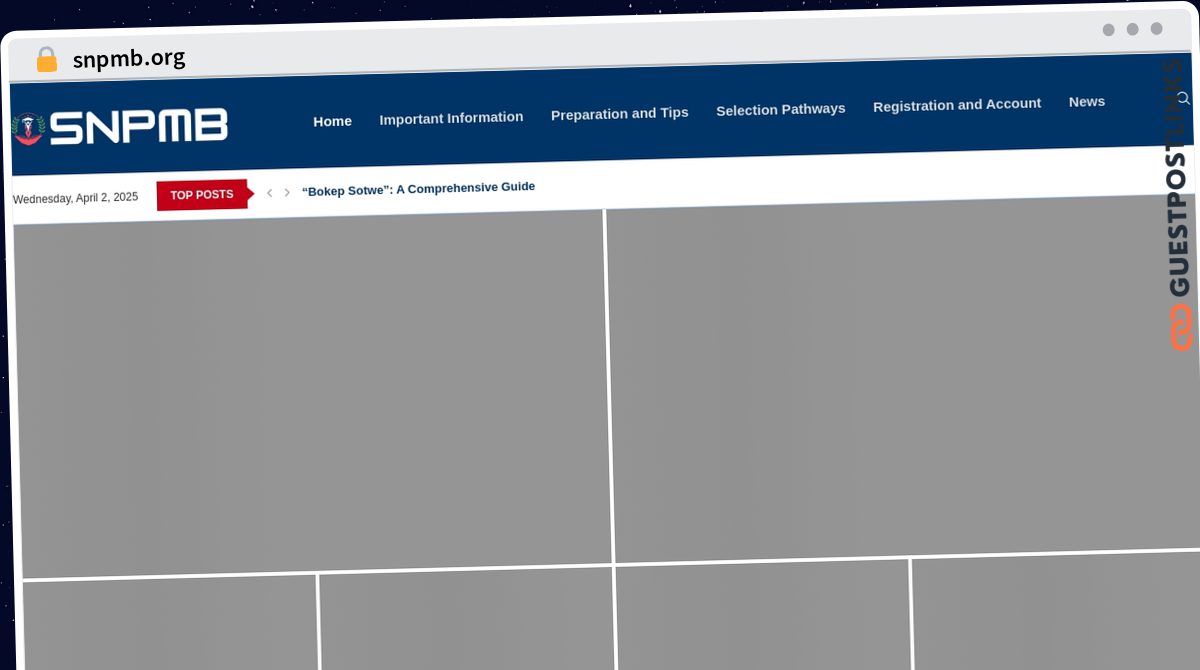Open the first small bottom thumbnail

click(x=170, y=622)
